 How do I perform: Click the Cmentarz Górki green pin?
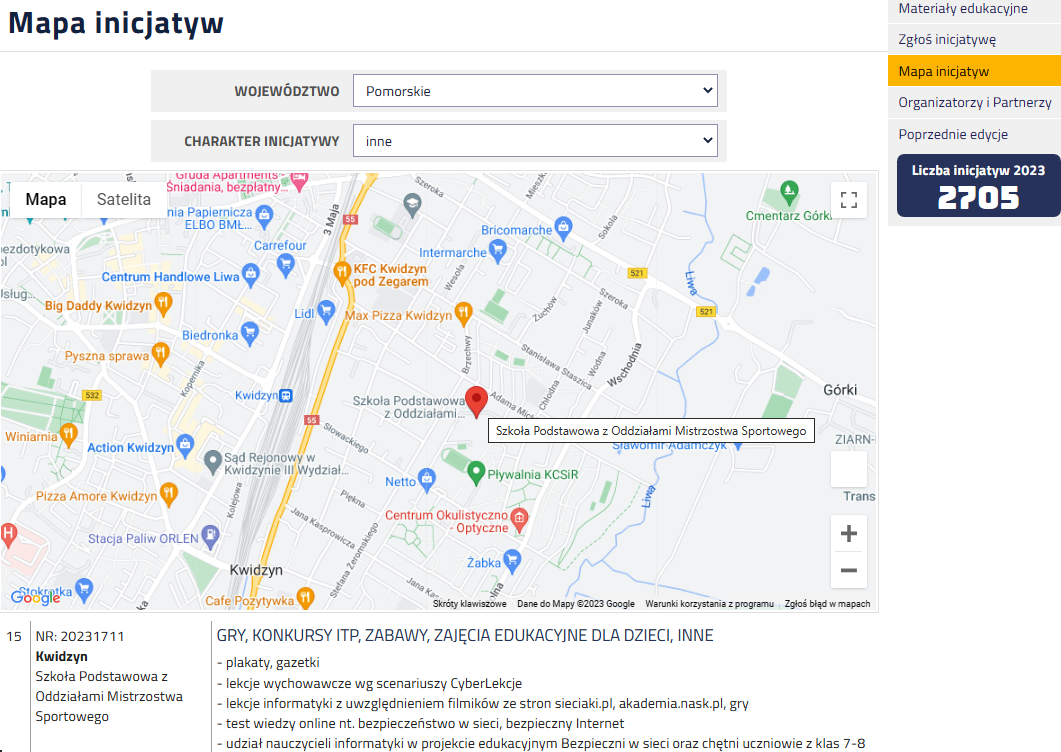tap(789, 193)
